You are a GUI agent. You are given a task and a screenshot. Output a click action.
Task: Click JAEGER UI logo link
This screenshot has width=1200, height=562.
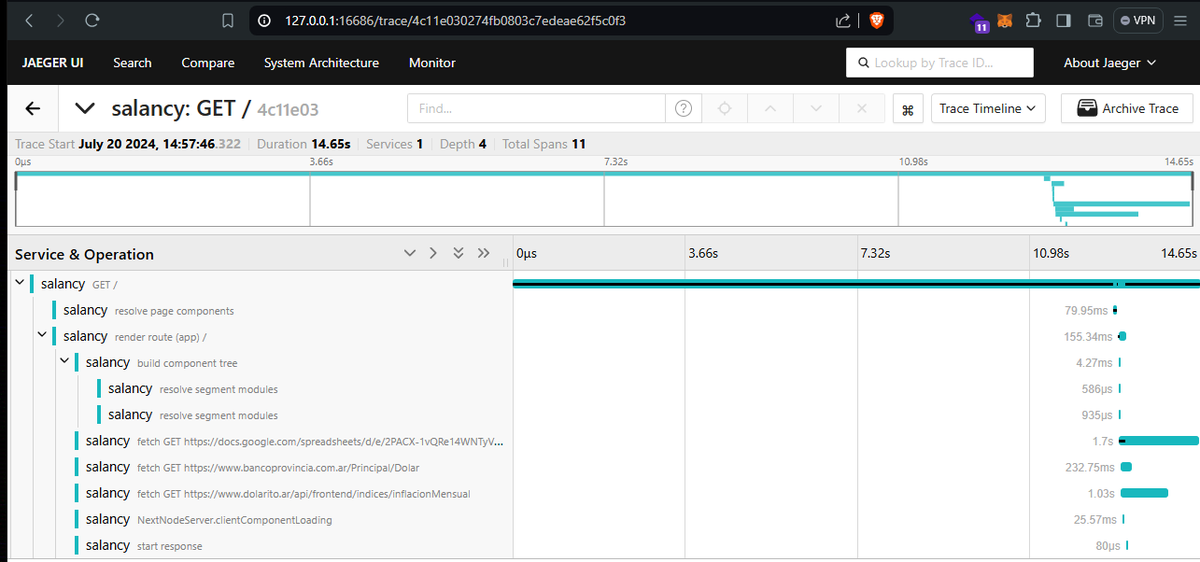pos(53,62)
